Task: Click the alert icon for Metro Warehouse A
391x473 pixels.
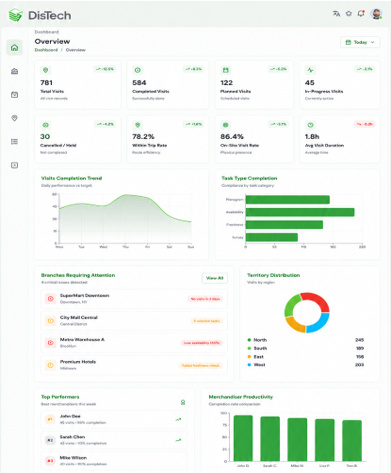Action: point(51,343)
